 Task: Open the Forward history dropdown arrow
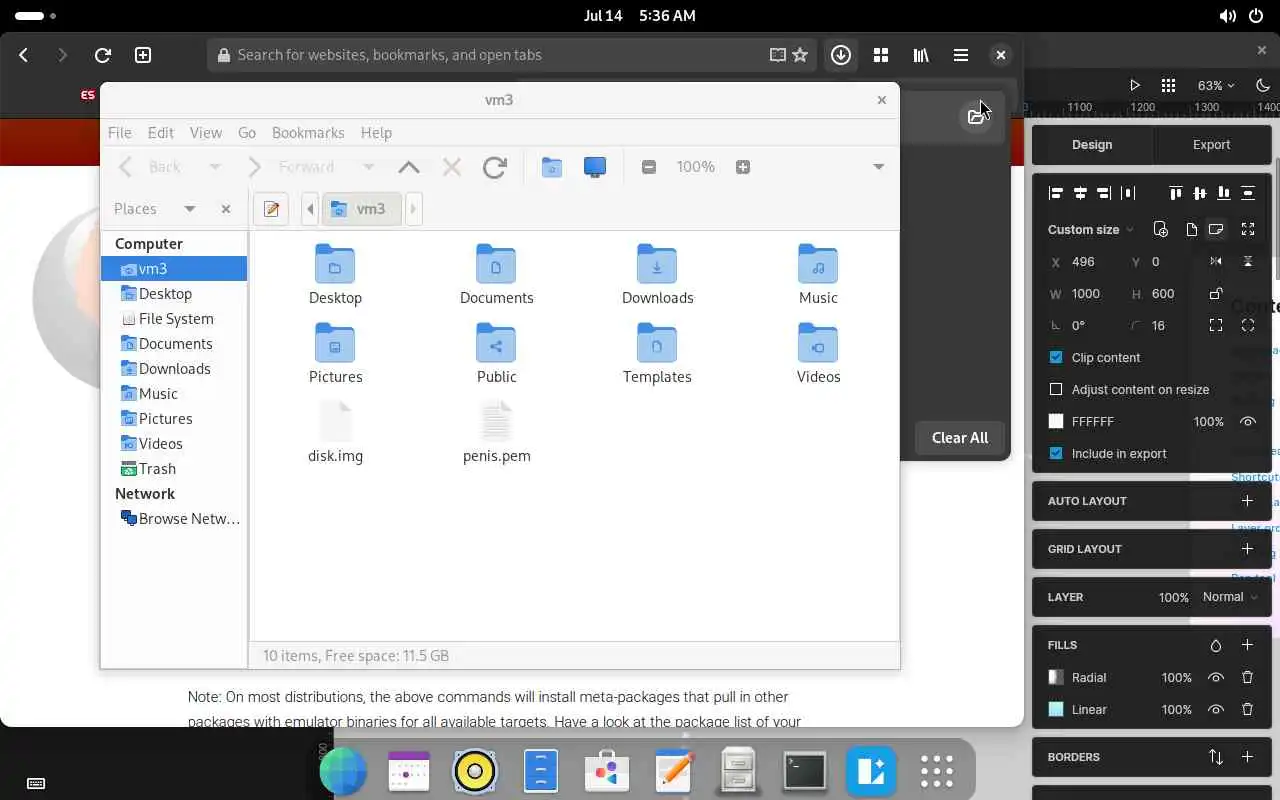click(x=368, y=167)
